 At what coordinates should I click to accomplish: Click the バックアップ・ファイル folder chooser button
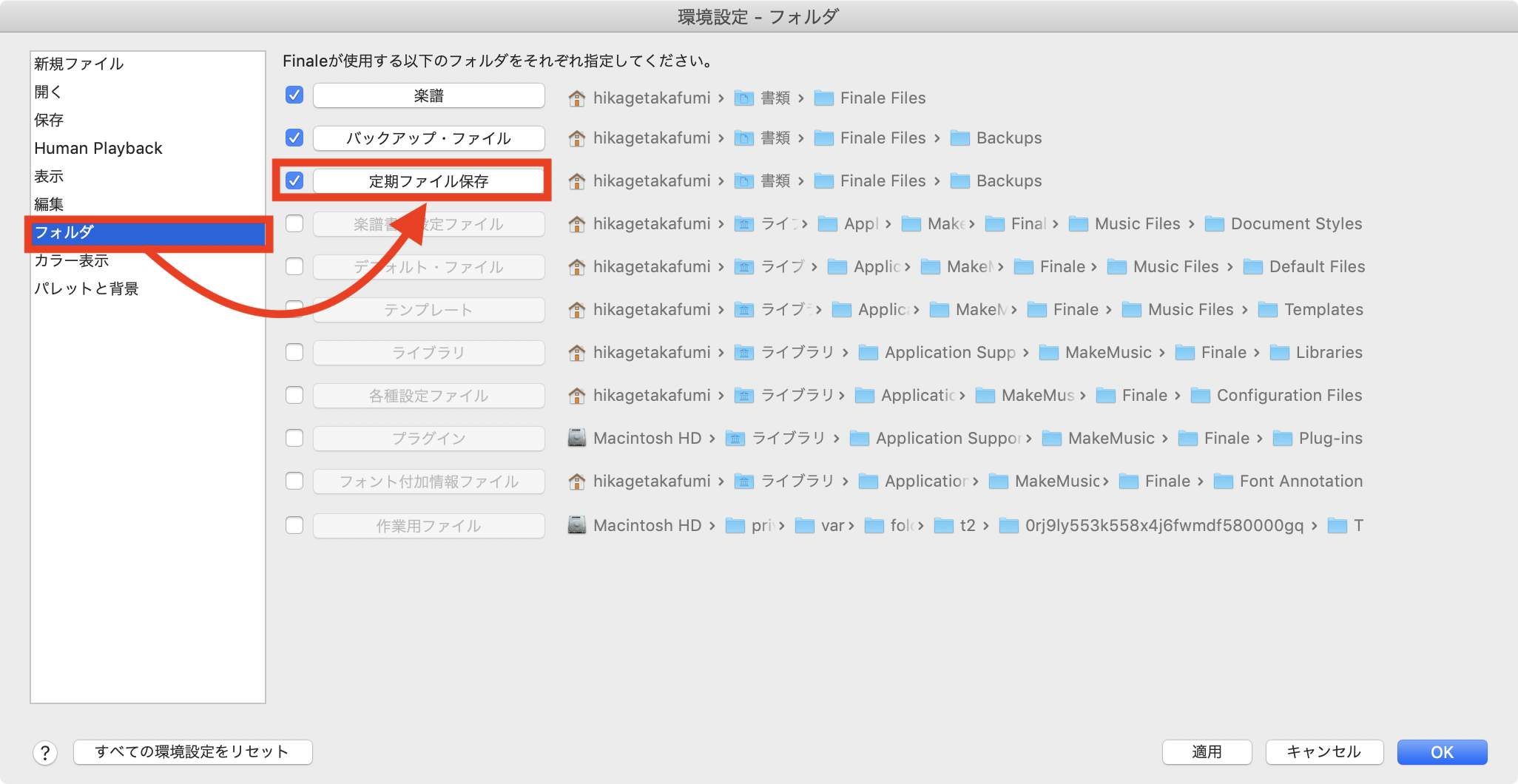428,138
